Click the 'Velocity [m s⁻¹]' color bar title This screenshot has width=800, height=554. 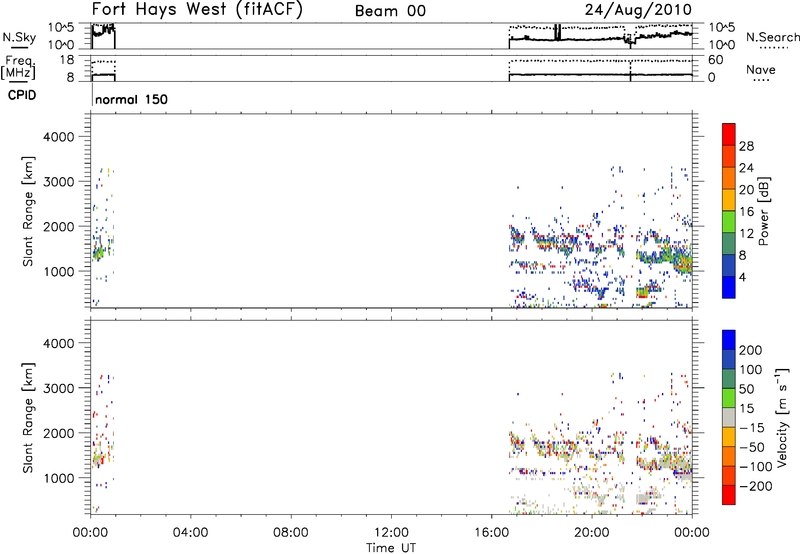click(x=782, y=417)
